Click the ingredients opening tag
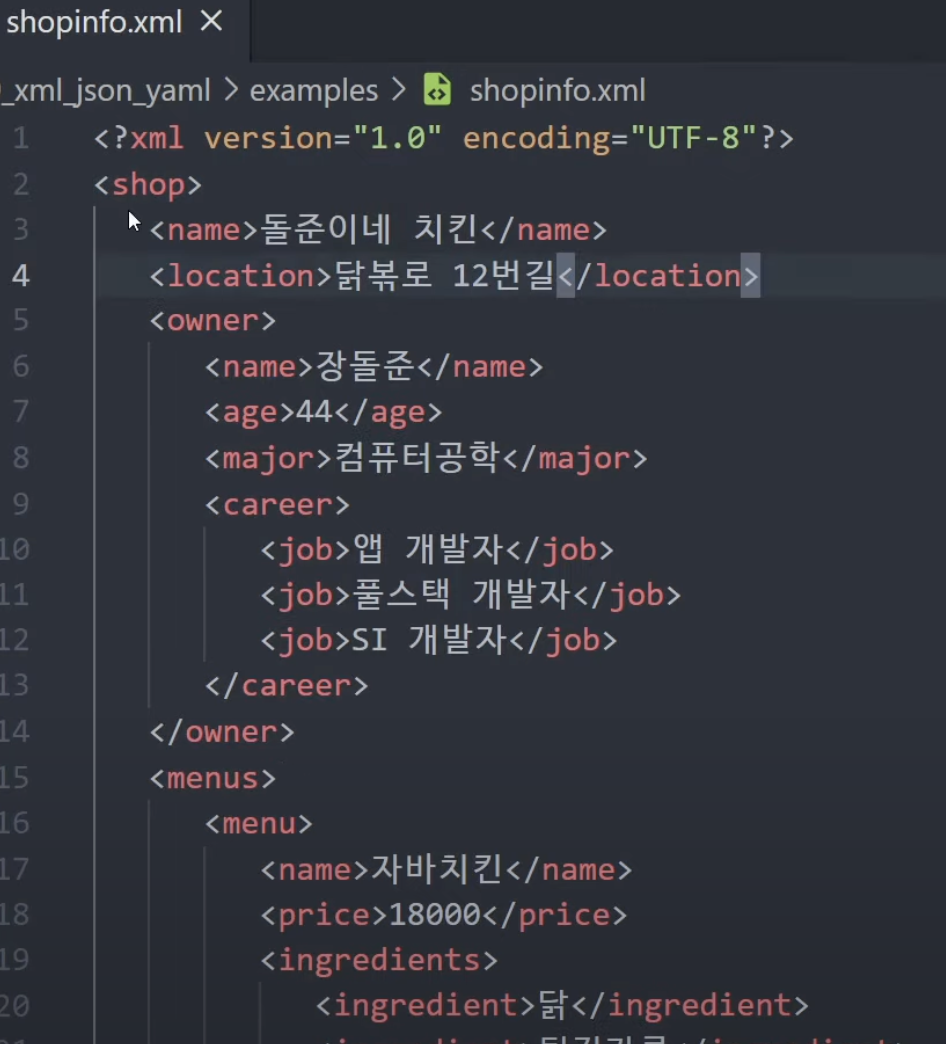 click(382, 959)
